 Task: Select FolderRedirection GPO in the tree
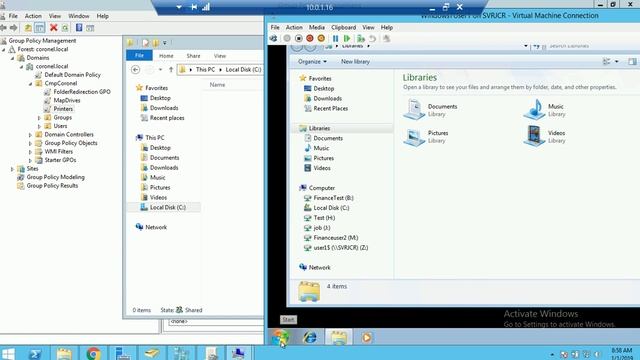(x=82, y=92)
